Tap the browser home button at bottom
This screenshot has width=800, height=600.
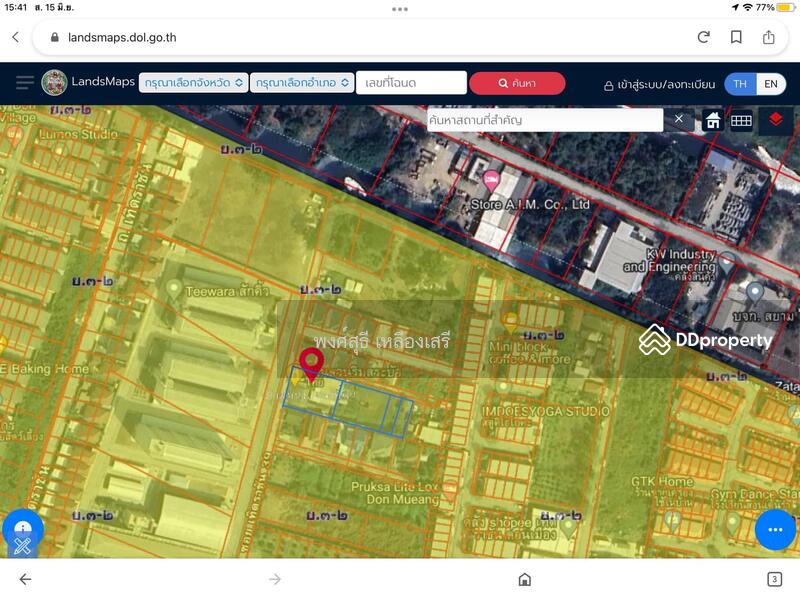tap(524, 579)
